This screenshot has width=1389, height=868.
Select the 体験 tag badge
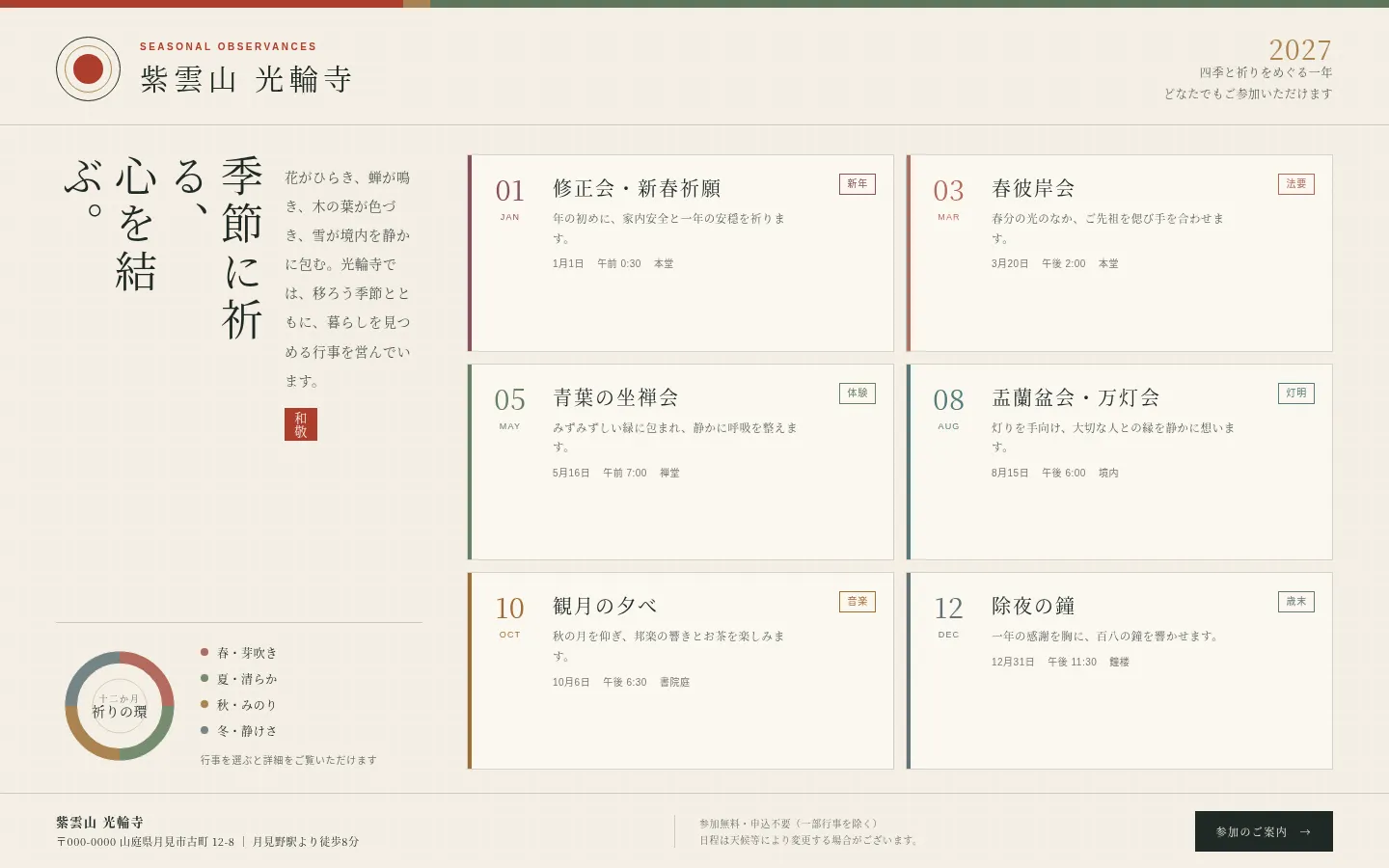click(x=858, y=393)
